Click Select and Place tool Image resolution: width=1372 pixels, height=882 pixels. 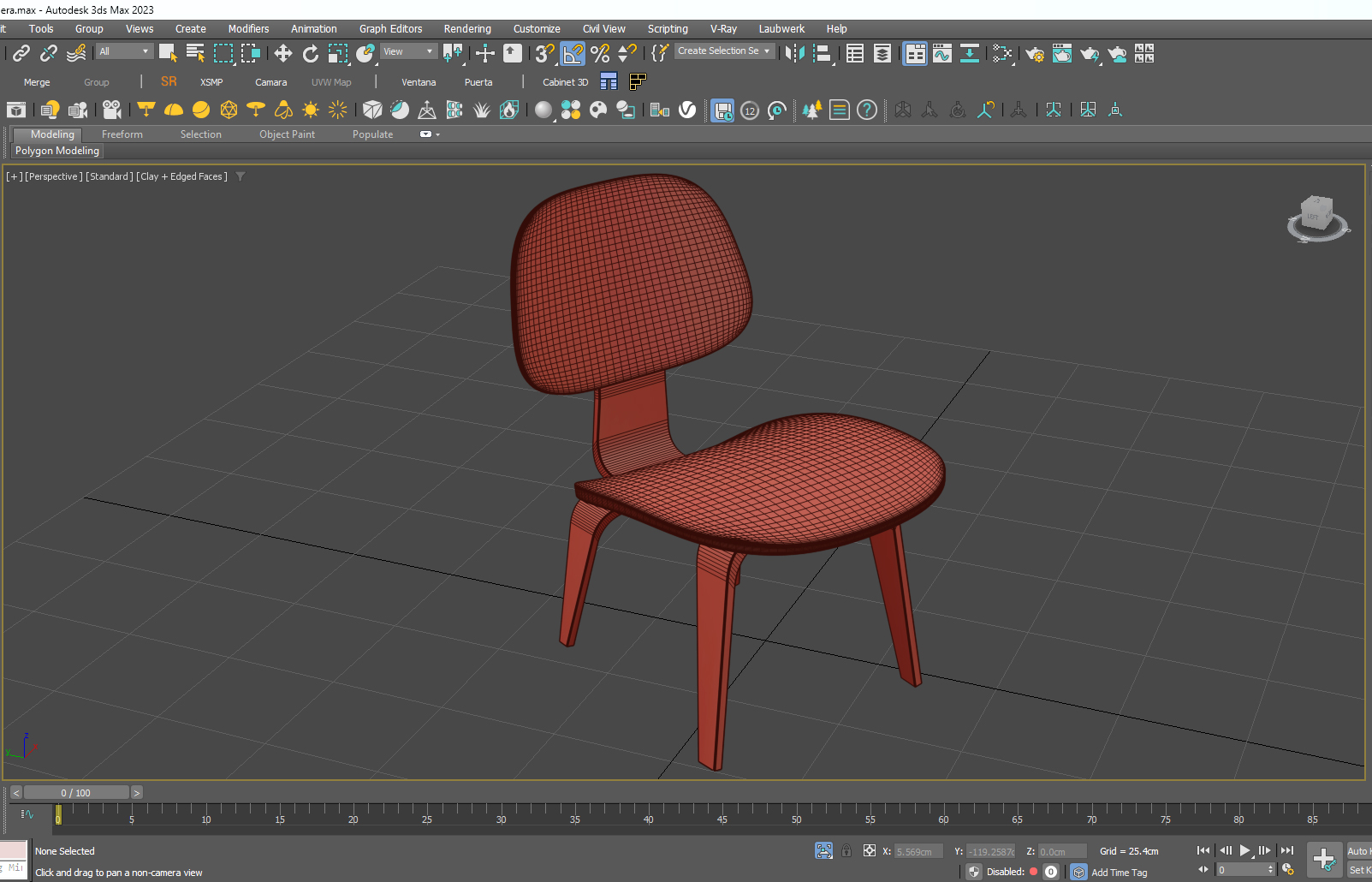tap(365, 53)
